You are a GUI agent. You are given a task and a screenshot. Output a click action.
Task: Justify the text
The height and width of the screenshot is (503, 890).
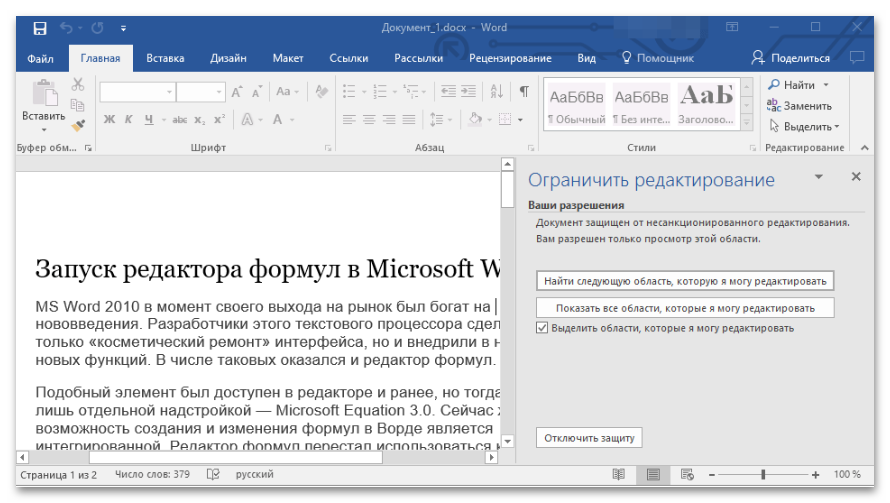(x=409, y=119)
